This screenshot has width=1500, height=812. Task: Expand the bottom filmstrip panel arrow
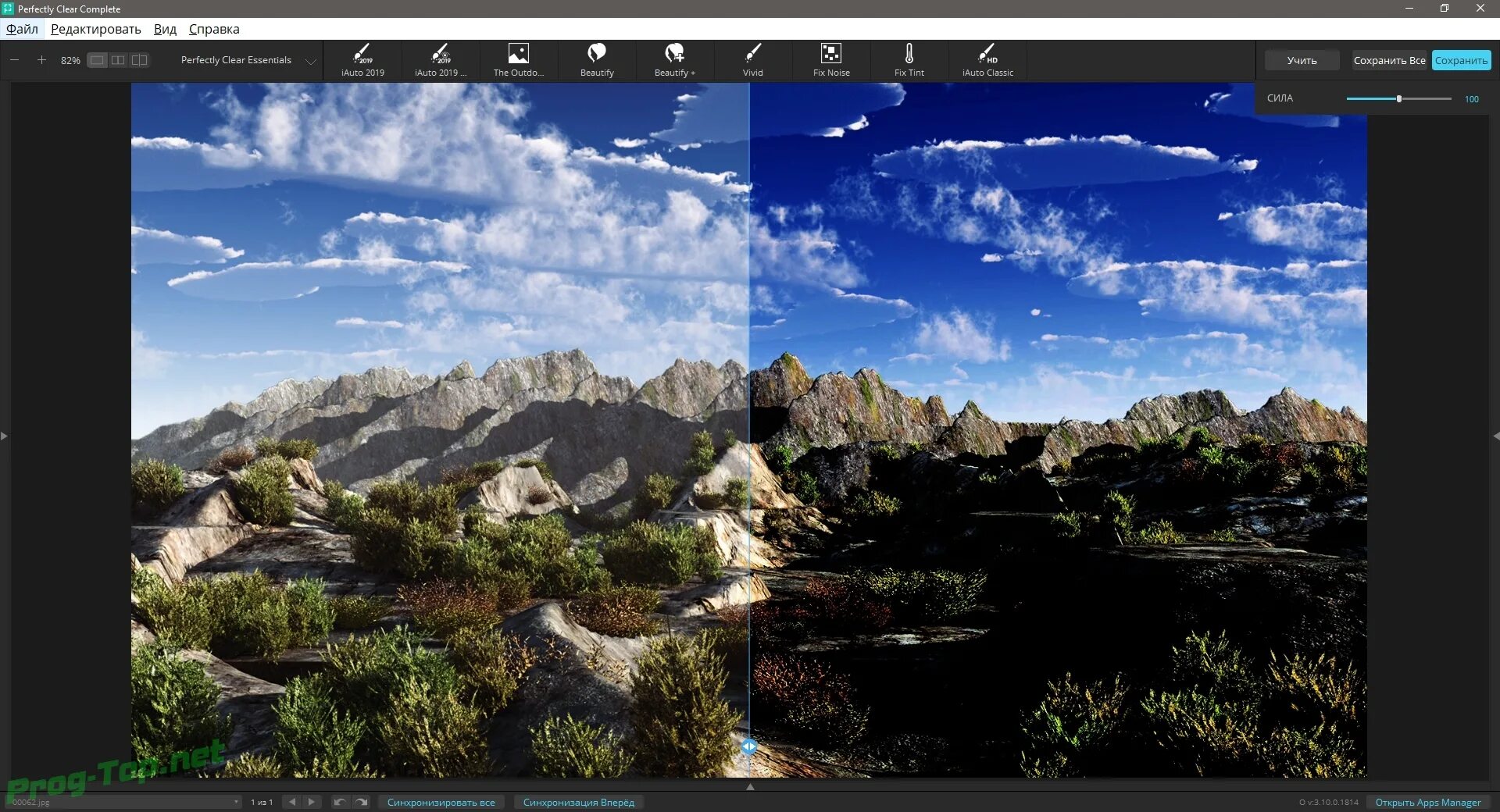750,786
